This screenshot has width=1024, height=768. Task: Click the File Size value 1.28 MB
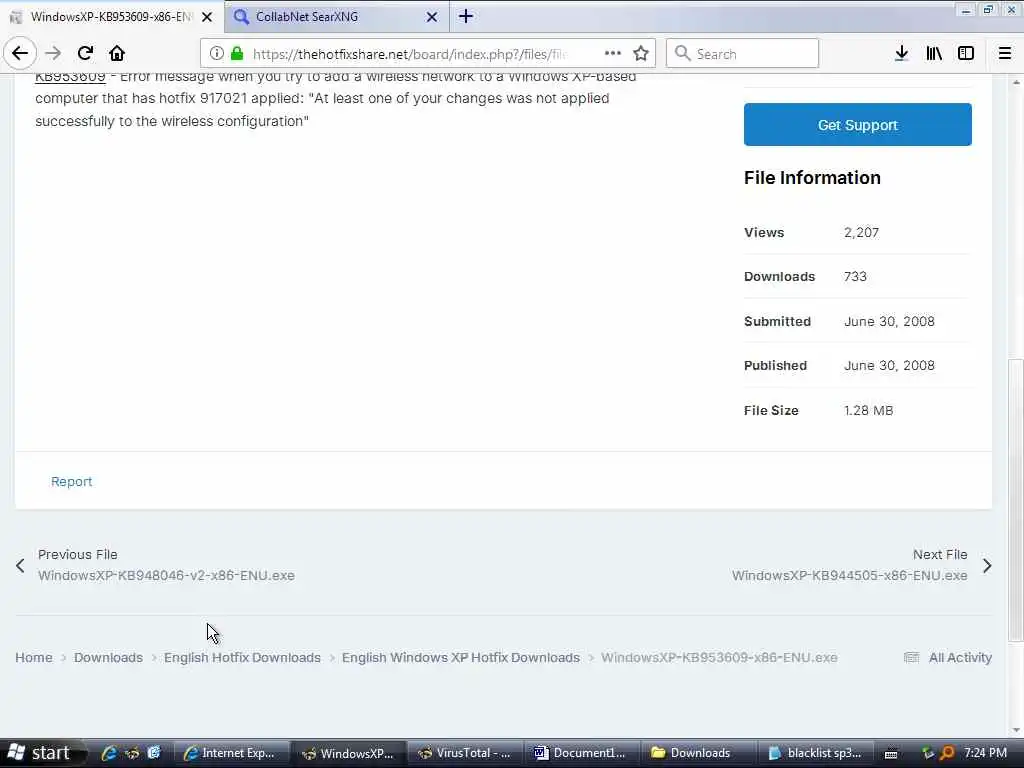coord(869,410)
